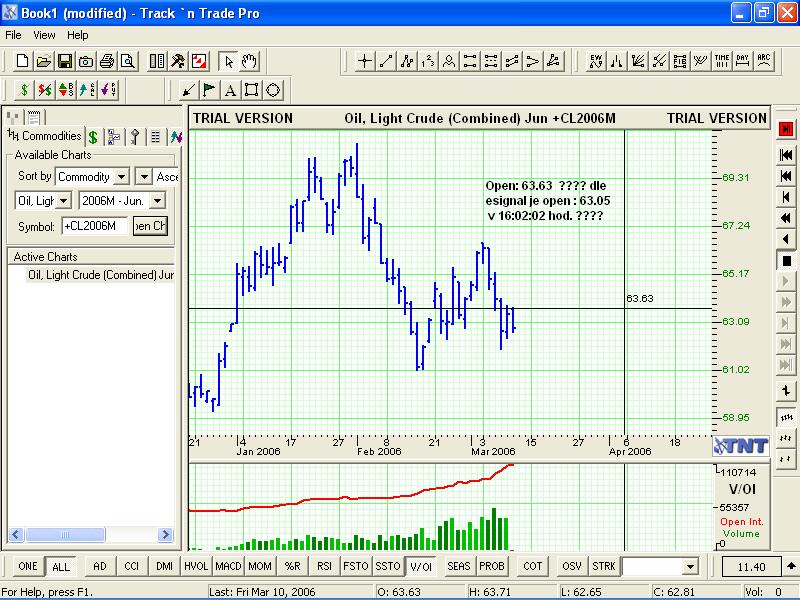Toggle the MOM momentum indicator
Screen dimensions: 800x600
(x=260, y=566)
